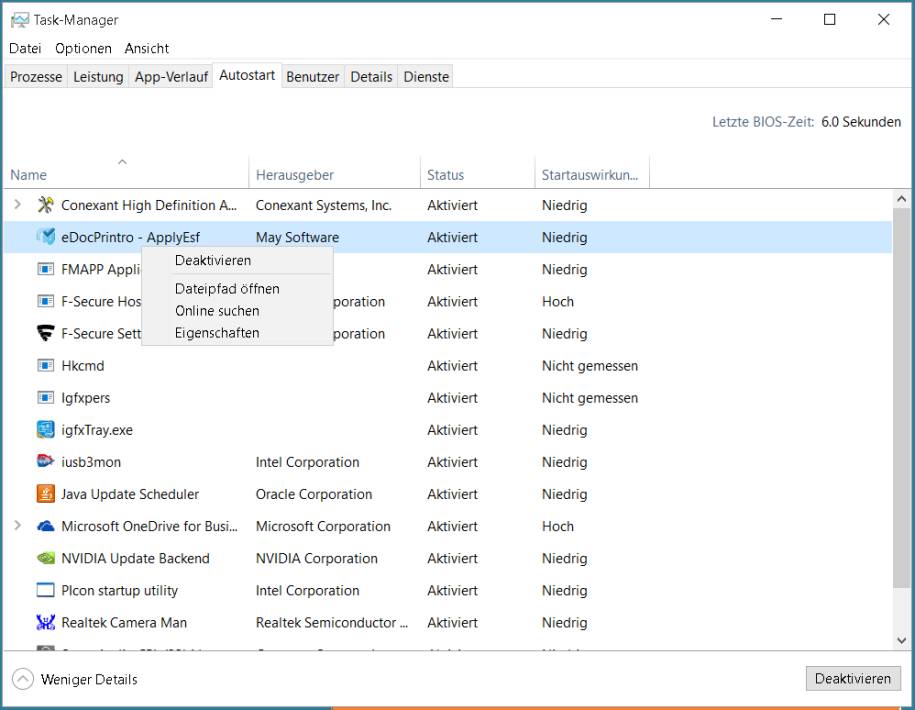Expand the Microsoft OneDrive for Business entry

pos(17,526)
